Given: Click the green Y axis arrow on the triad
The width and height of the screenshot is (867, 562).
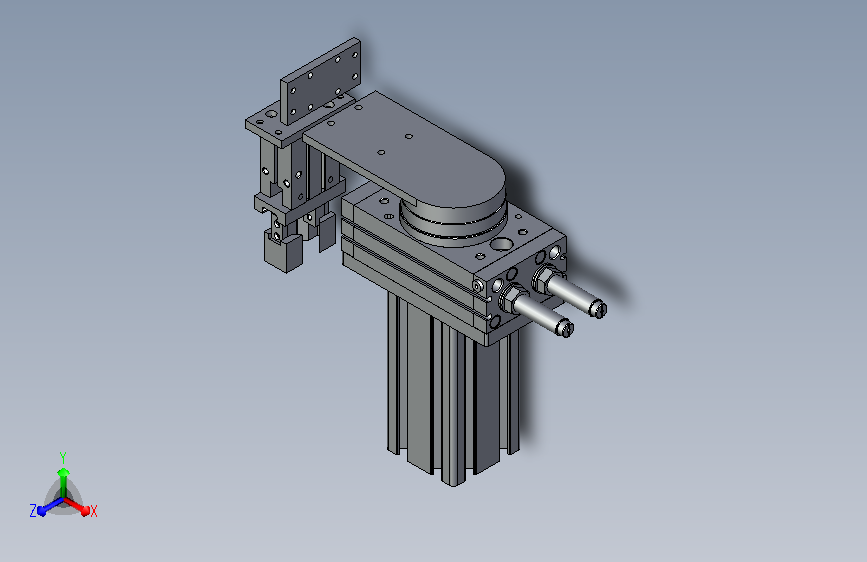Looking at the screenshot, I should pyautogui.click(x=63, y=480).
